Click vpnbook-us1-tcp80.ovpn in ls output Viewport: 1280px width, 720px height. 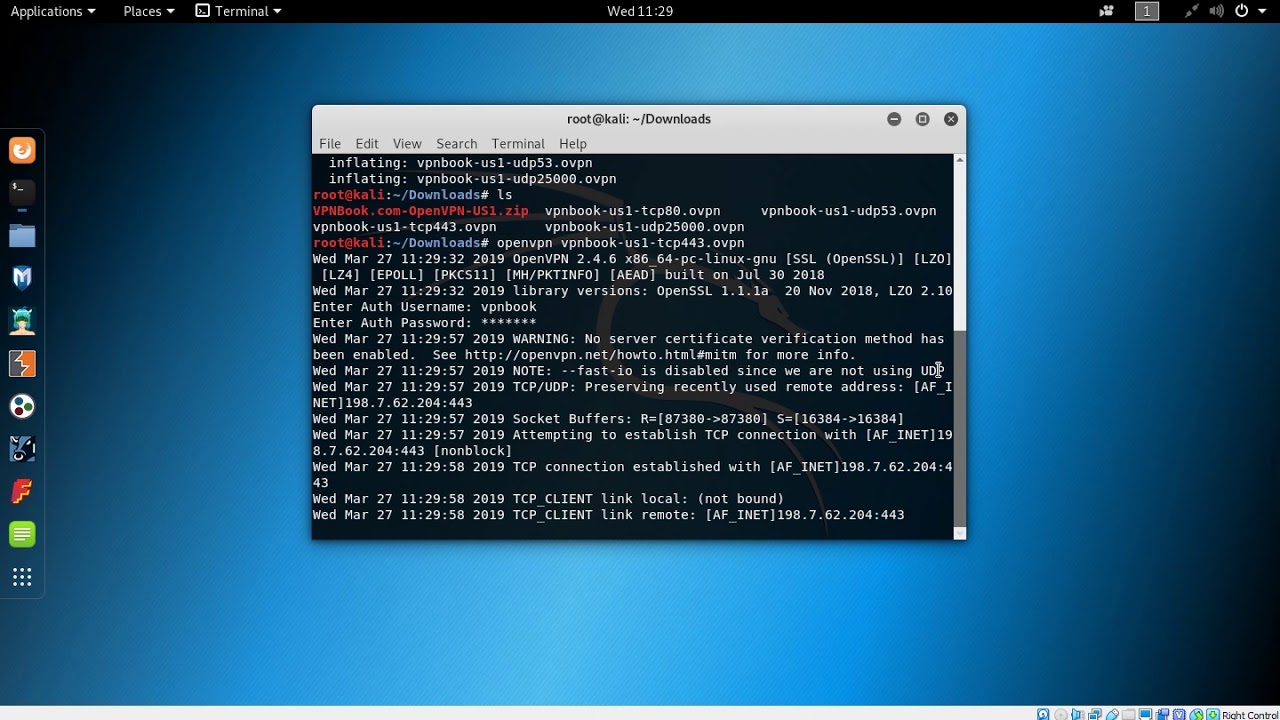(633, 211)
